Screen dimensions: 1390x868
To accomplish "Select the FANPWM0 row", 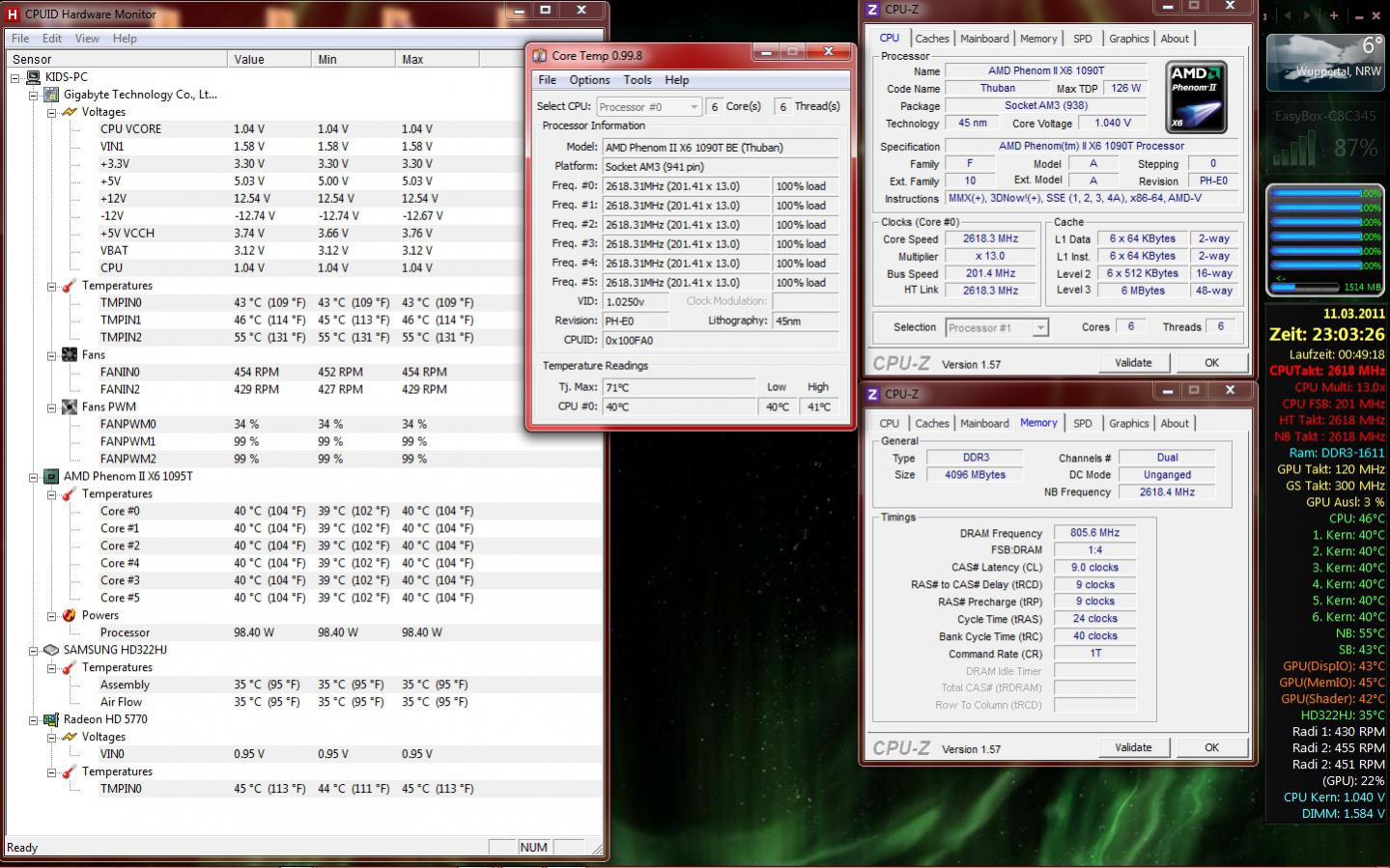I will click(x=302, y=425).
